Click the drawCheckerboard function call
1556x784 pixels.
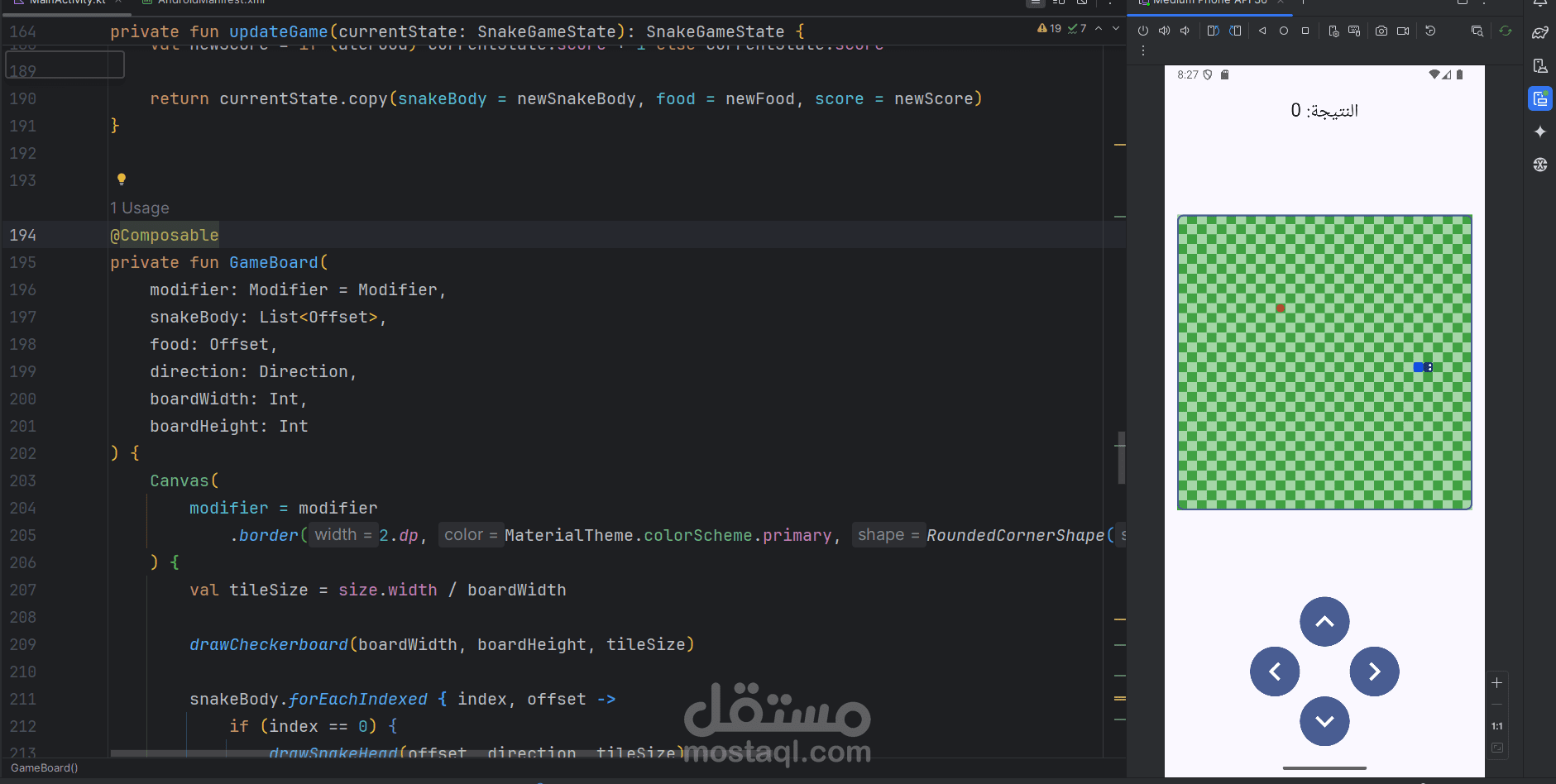pyautogui.click(x=269, y=644)
